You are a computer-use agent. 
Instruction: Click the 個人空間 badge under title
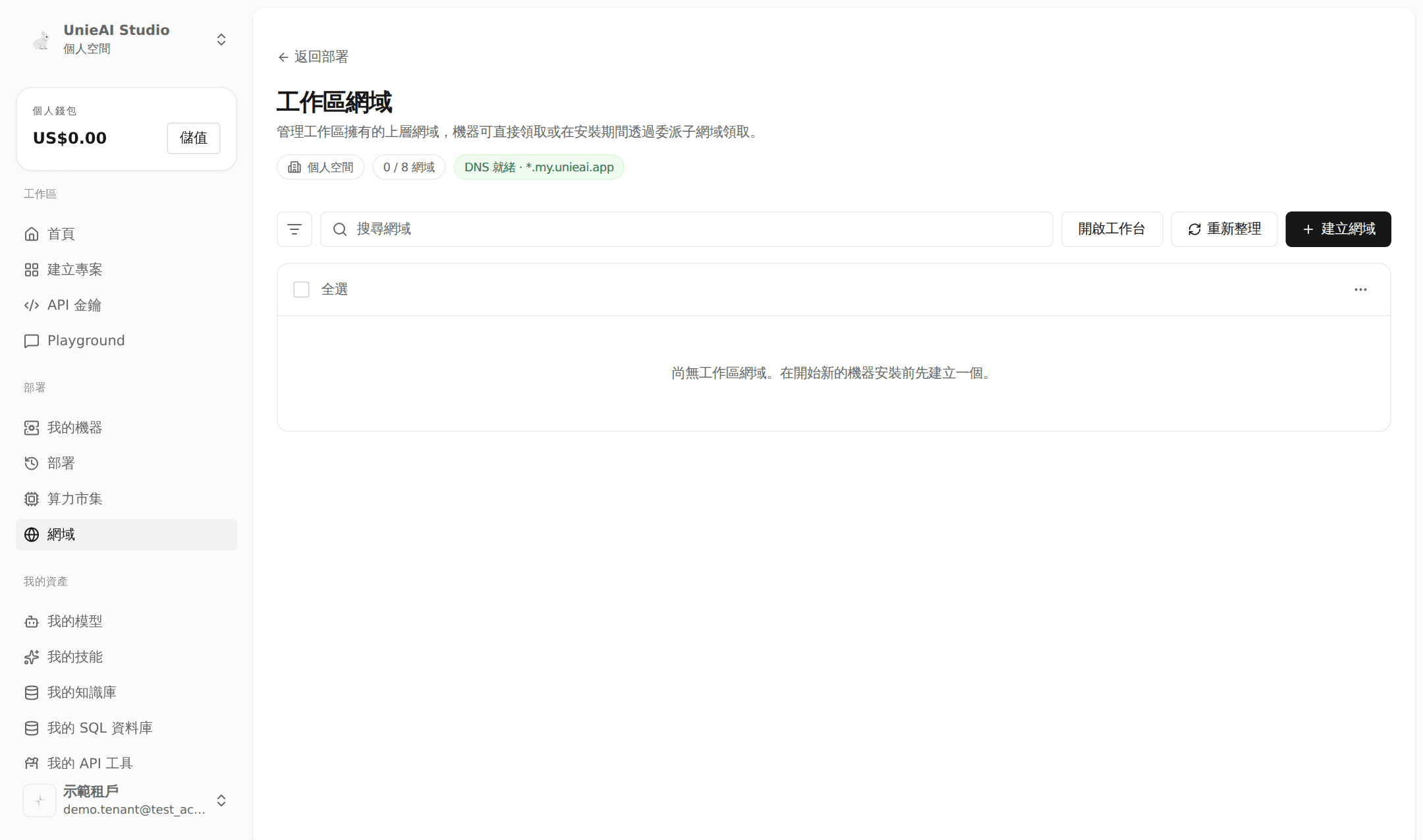pyautogui.click(x=321, y=167)
